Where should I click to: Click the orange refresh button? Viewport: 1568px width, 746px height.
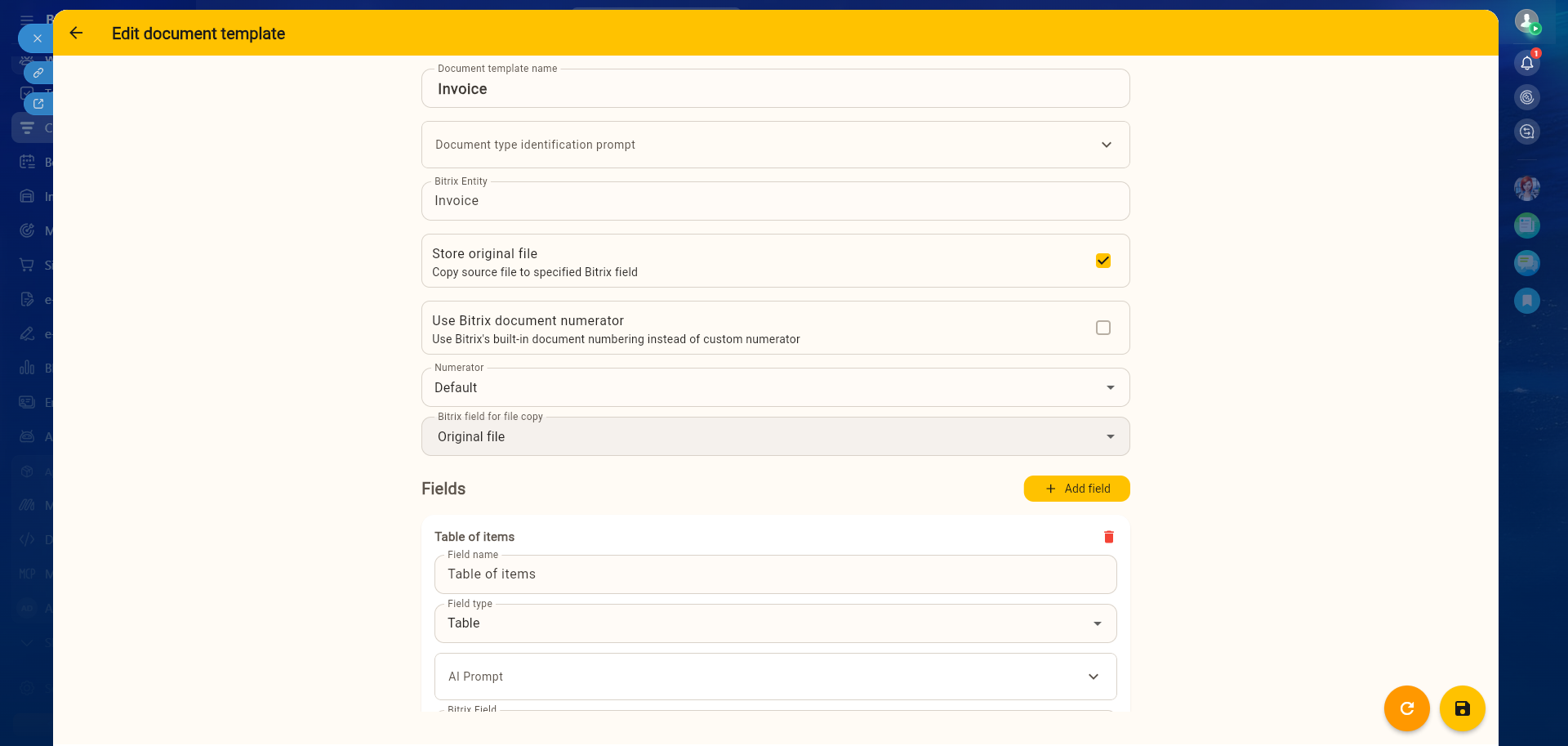[1406, 708]
